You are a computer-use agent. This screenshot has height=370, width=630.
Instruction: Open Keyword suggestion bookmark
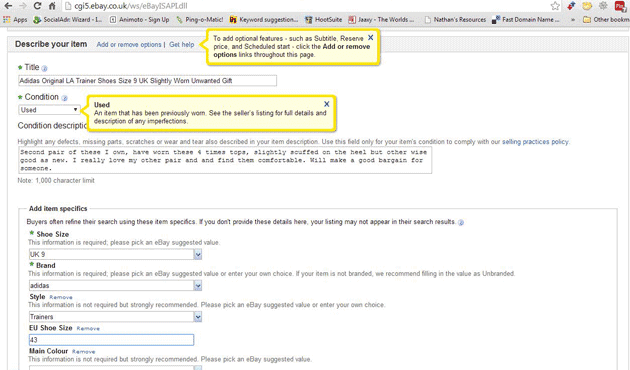[x=264, y=19]
